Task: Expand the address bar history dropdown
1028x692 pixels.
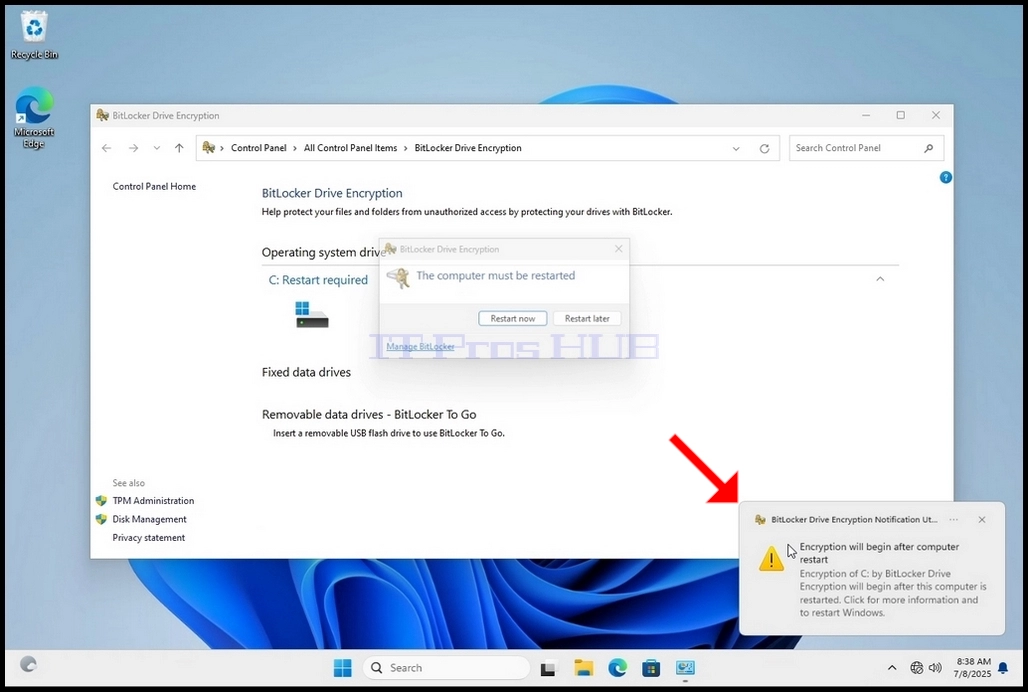Action: point(736,149)
